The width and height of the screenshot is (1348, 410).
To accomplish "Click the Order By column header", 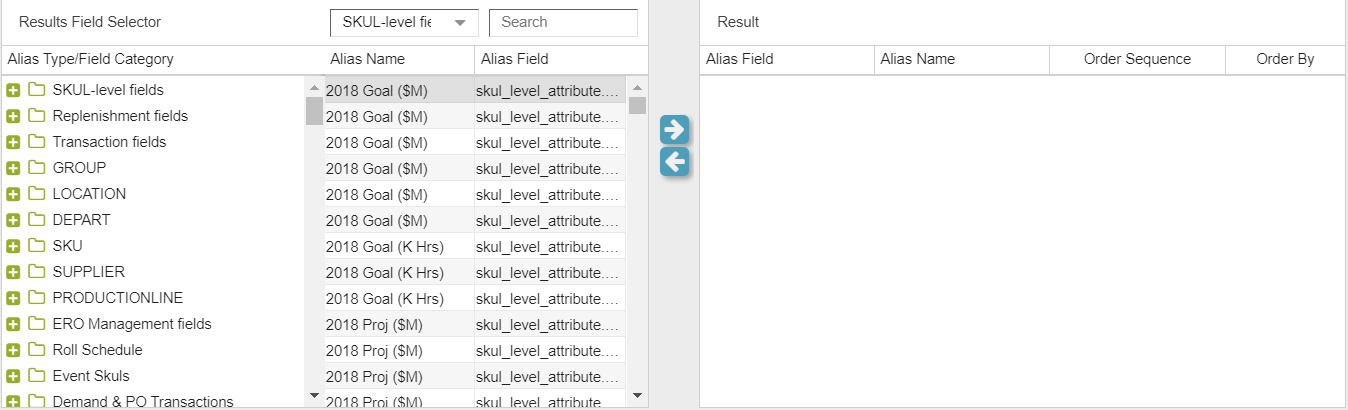I will tap(1285, 59).
